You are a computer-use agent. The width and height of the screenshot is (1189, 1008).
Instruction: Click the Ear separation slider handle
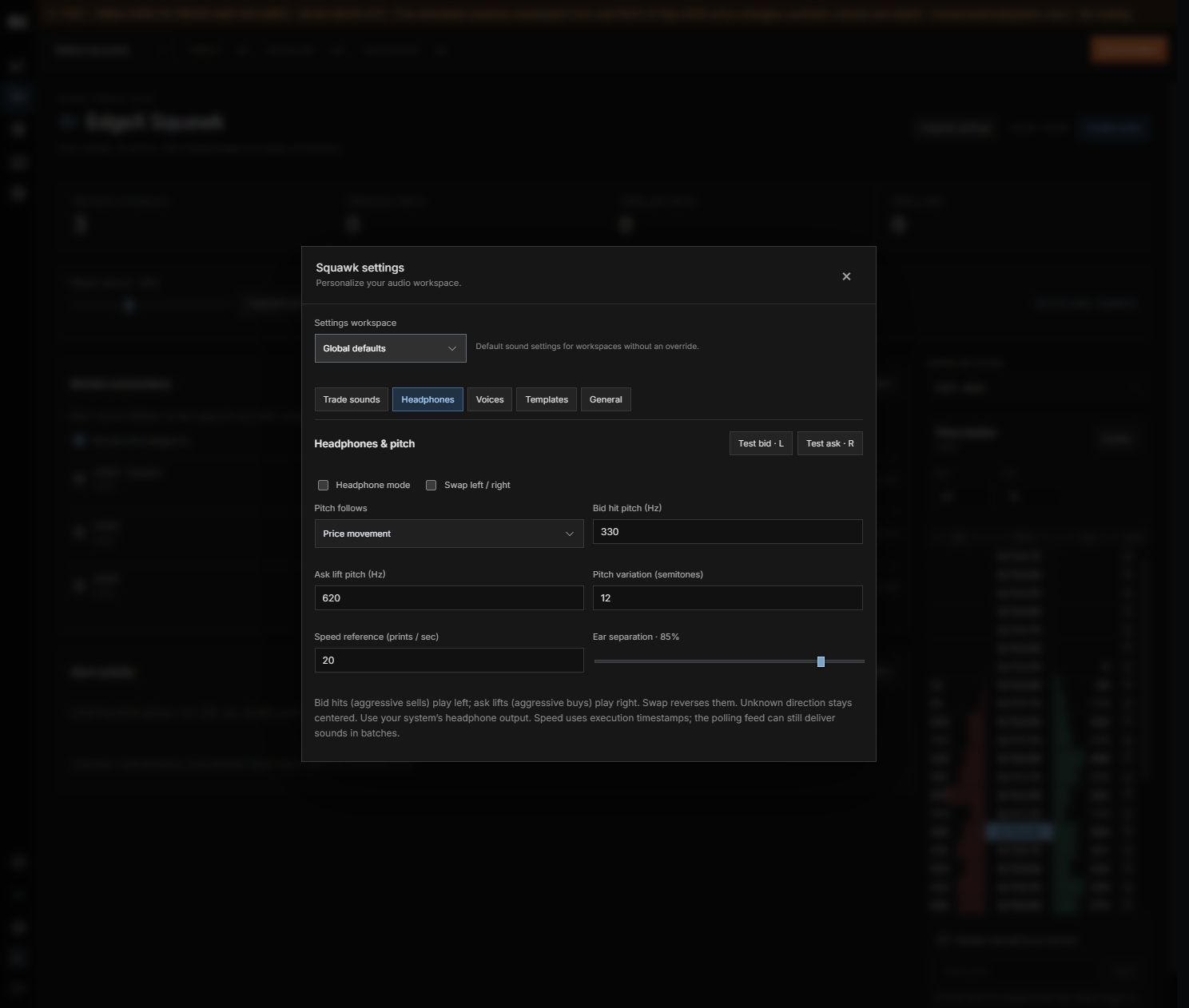click(x=821, y=661)
